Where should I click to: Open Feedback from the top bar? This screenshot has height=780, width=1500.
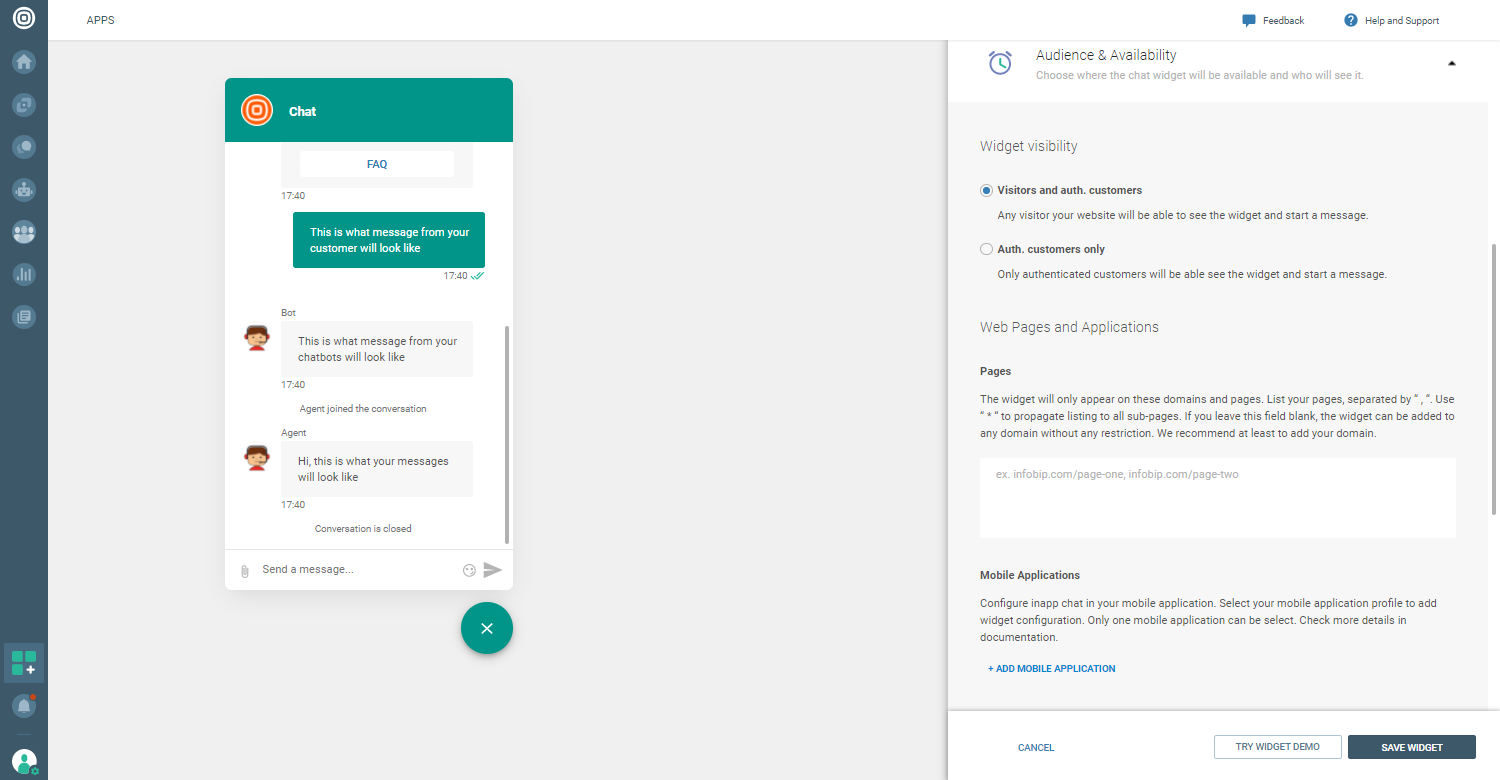click(x=1272, y=20)
